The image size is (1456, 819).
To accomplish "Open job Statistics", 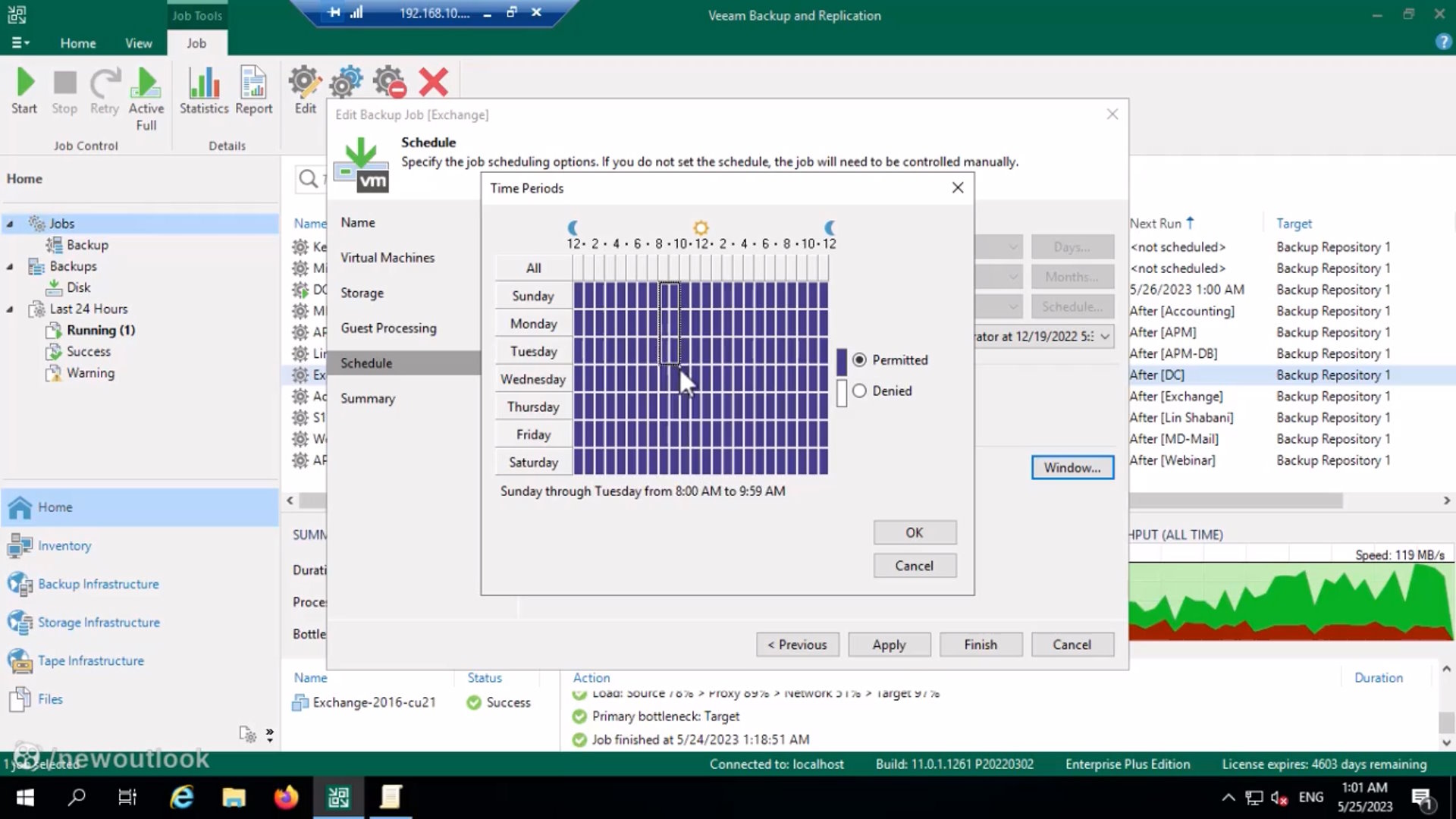I will click(x=204, y=91).
